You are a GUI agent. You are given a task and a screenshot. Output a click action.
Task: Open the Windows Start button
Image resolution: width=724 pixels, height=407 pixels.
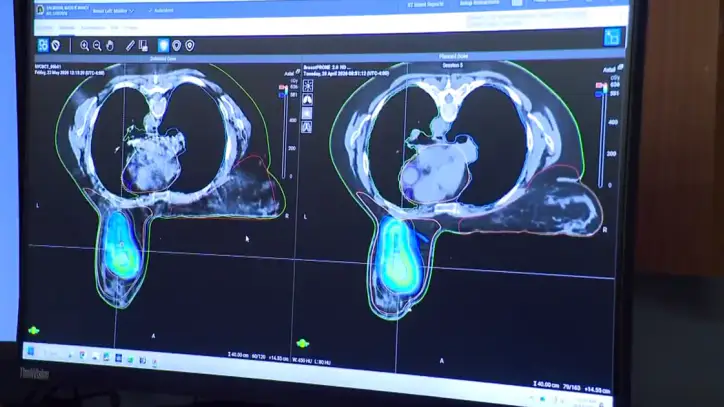pyautogui.click(x=31, y=352)
